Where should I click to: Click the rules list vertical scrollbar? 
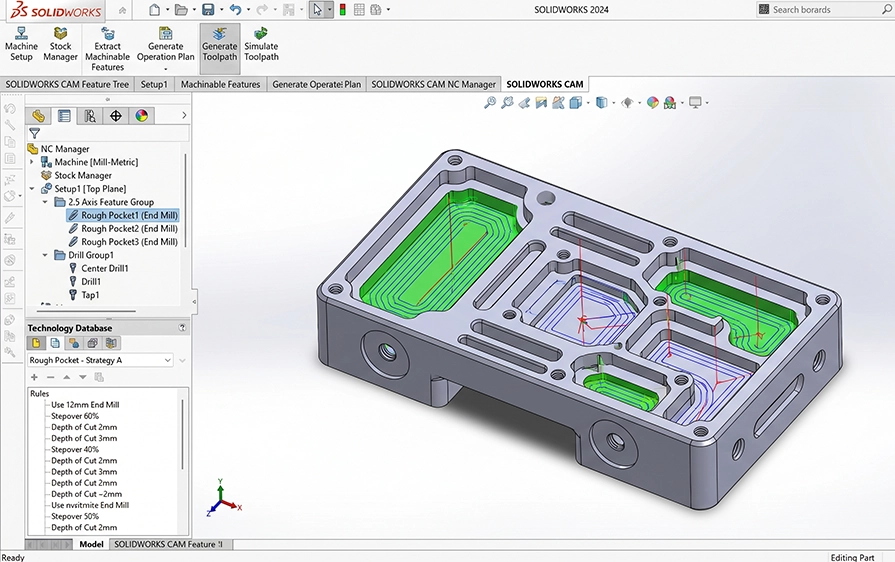click(183, 435)
